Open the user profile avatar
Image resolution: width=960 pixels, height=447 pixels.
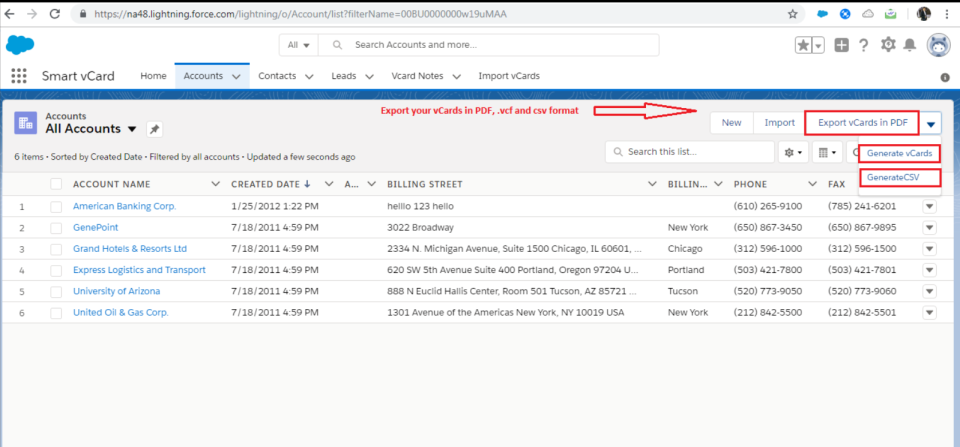point(939,45)
